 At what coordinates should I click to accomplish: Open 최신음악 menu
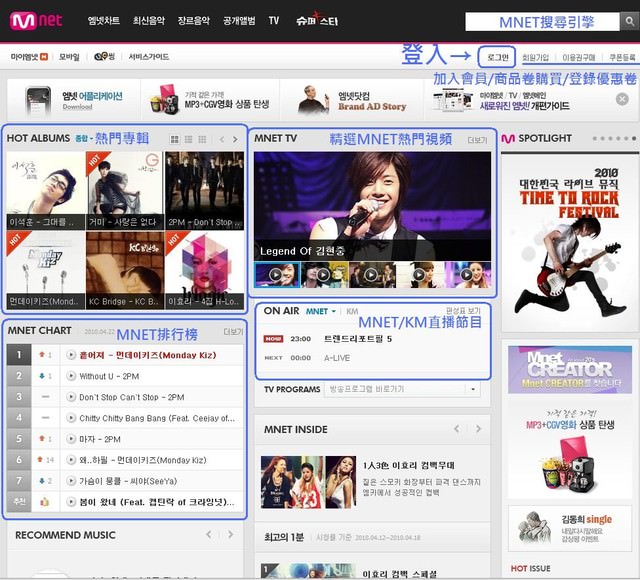pyautogui.click(x=149, y=21)
